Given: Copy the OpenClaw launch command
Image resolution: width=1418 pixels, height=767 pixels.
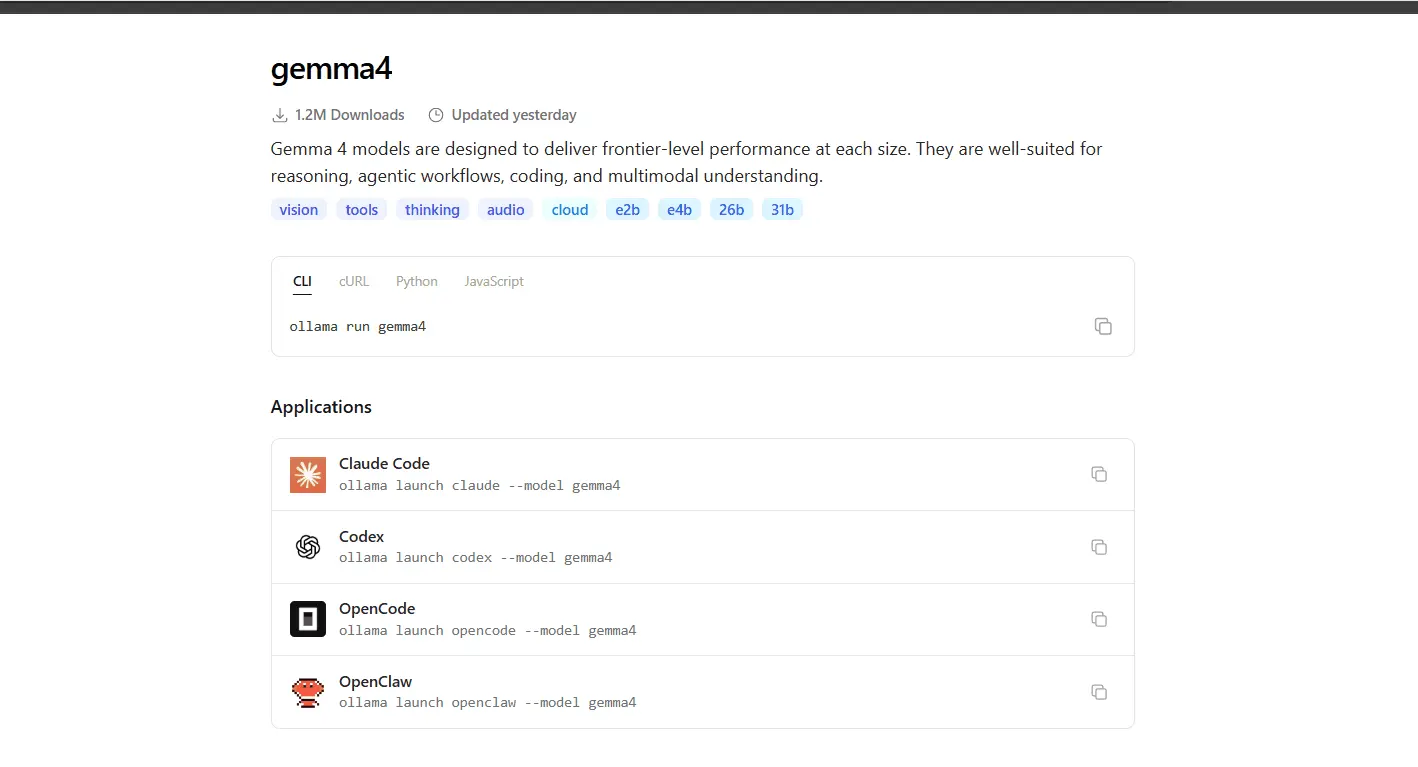Looking at the screenshot, I should pyautogui.click(x=1099, y=692).
